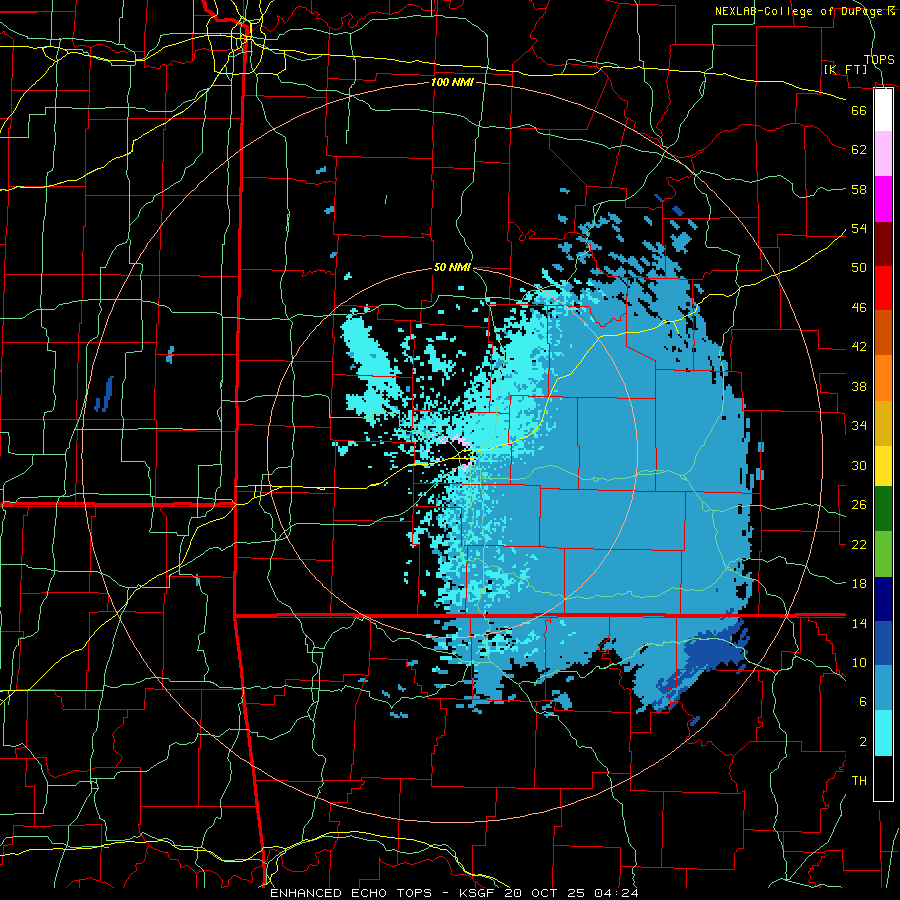The image size is (900, 900).
Task: Pick the light steel-blue legend swatch
Action: point(883,688)
